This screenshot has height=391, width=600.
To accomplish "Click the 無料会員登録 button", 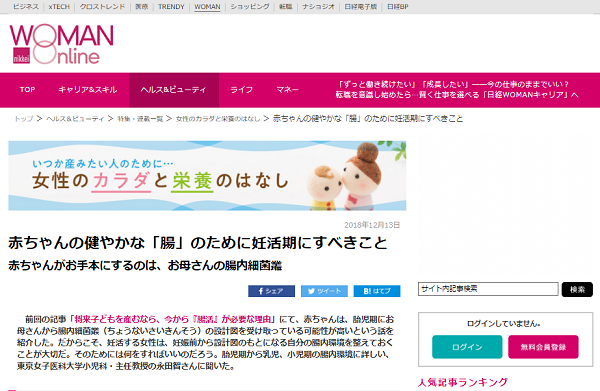I will pyautogui.click(x=543, y=347).
